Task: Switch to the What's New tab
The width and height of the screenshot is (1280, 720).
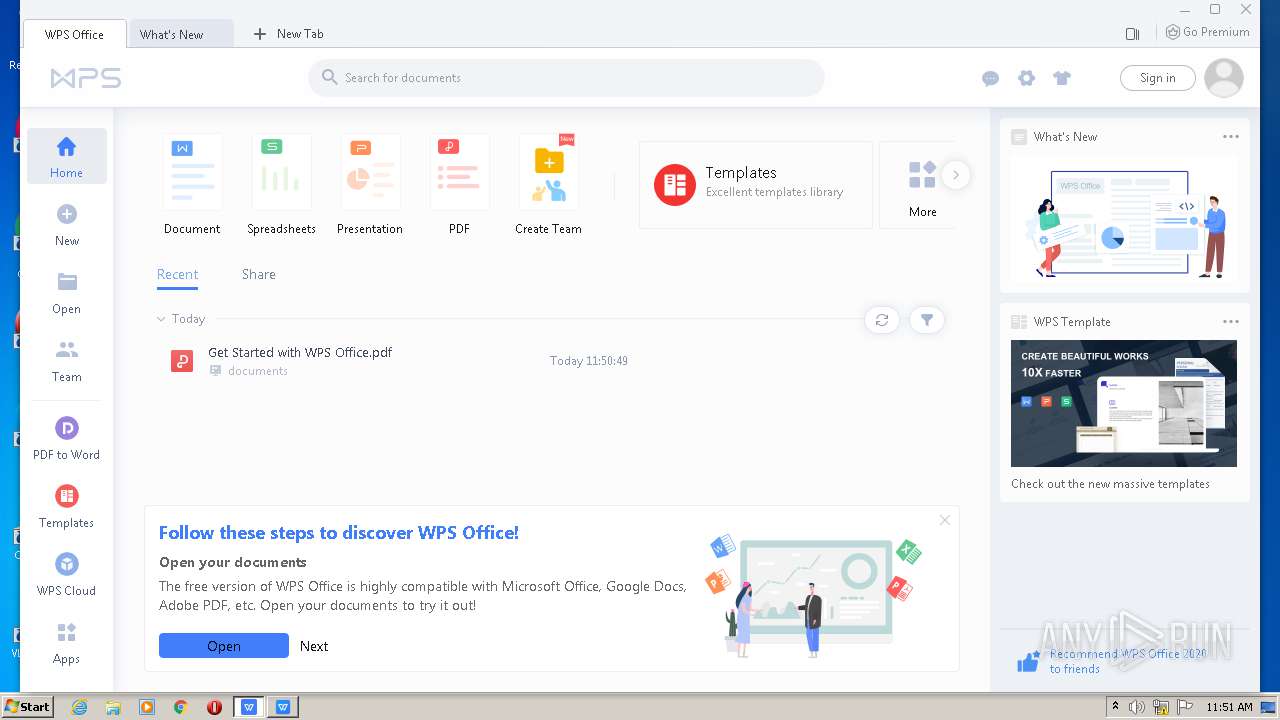Action: pos(181,34)
